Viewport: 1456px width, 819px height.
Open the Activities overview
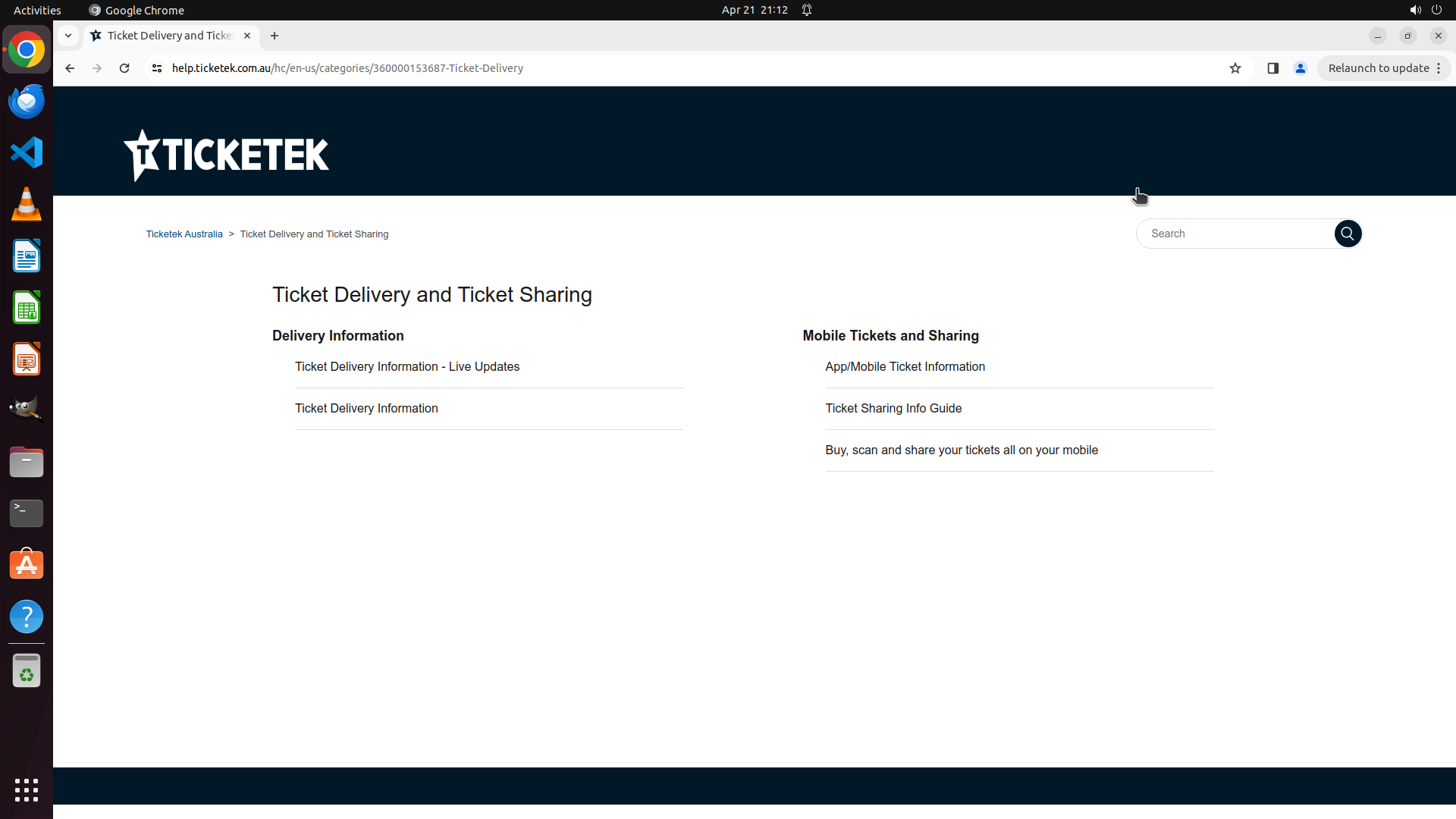tap(37, 10)
